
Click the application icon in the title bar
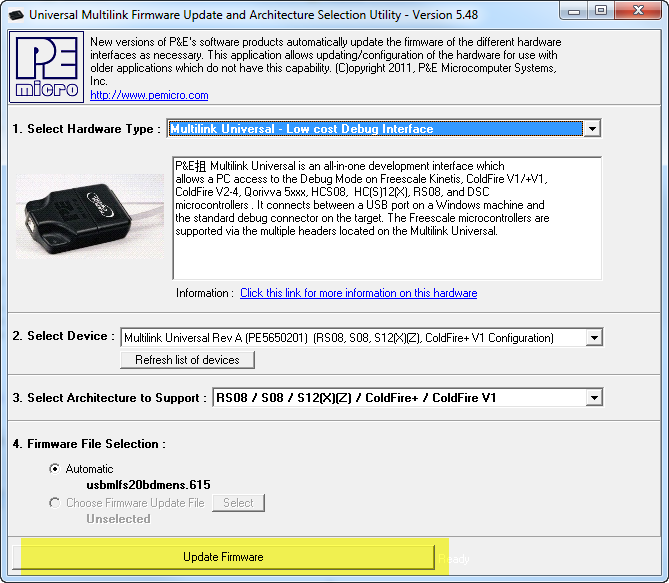point(17,15)
